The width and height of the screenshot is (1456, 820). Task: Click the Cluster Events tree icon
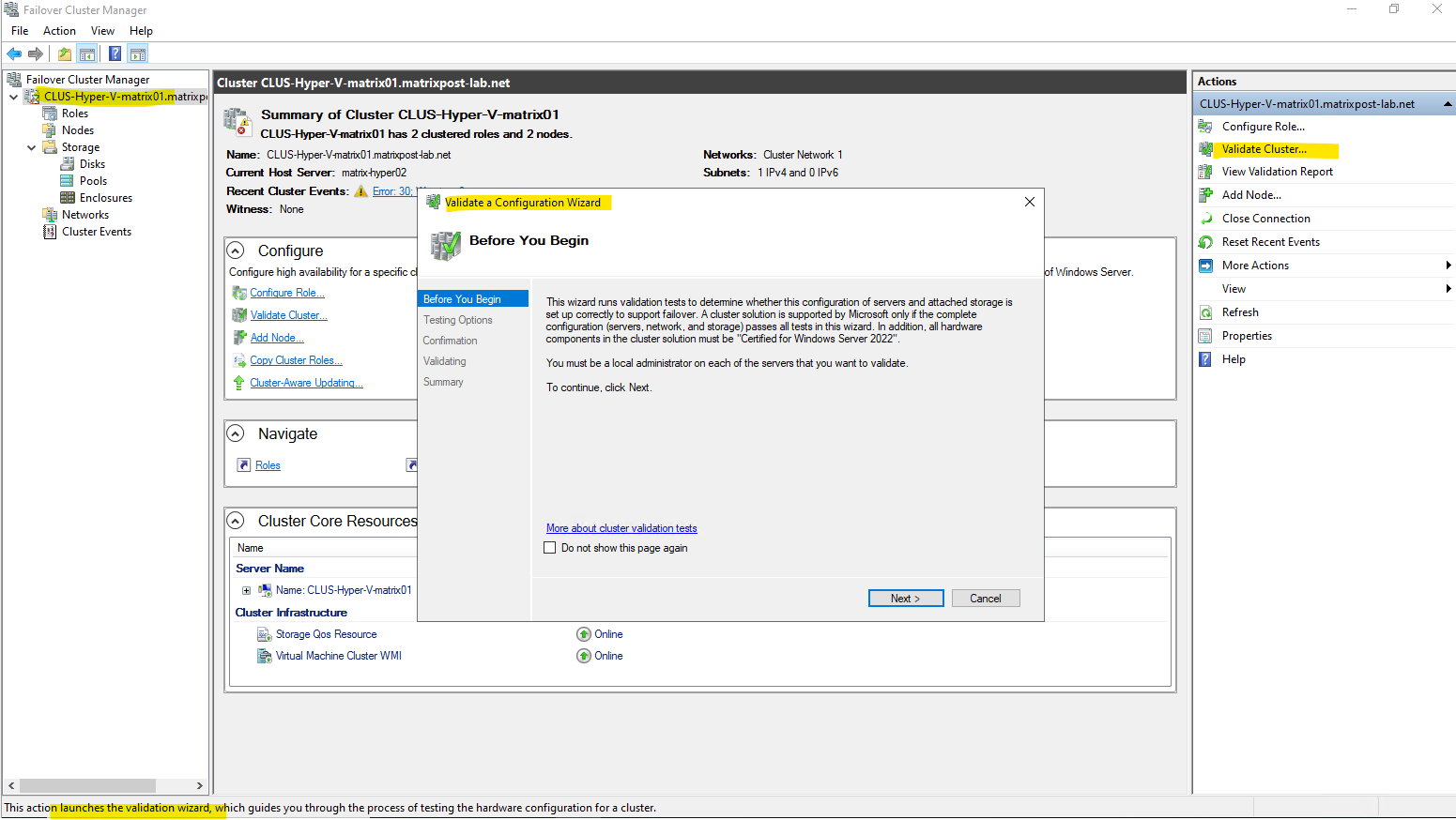point(50,232)
